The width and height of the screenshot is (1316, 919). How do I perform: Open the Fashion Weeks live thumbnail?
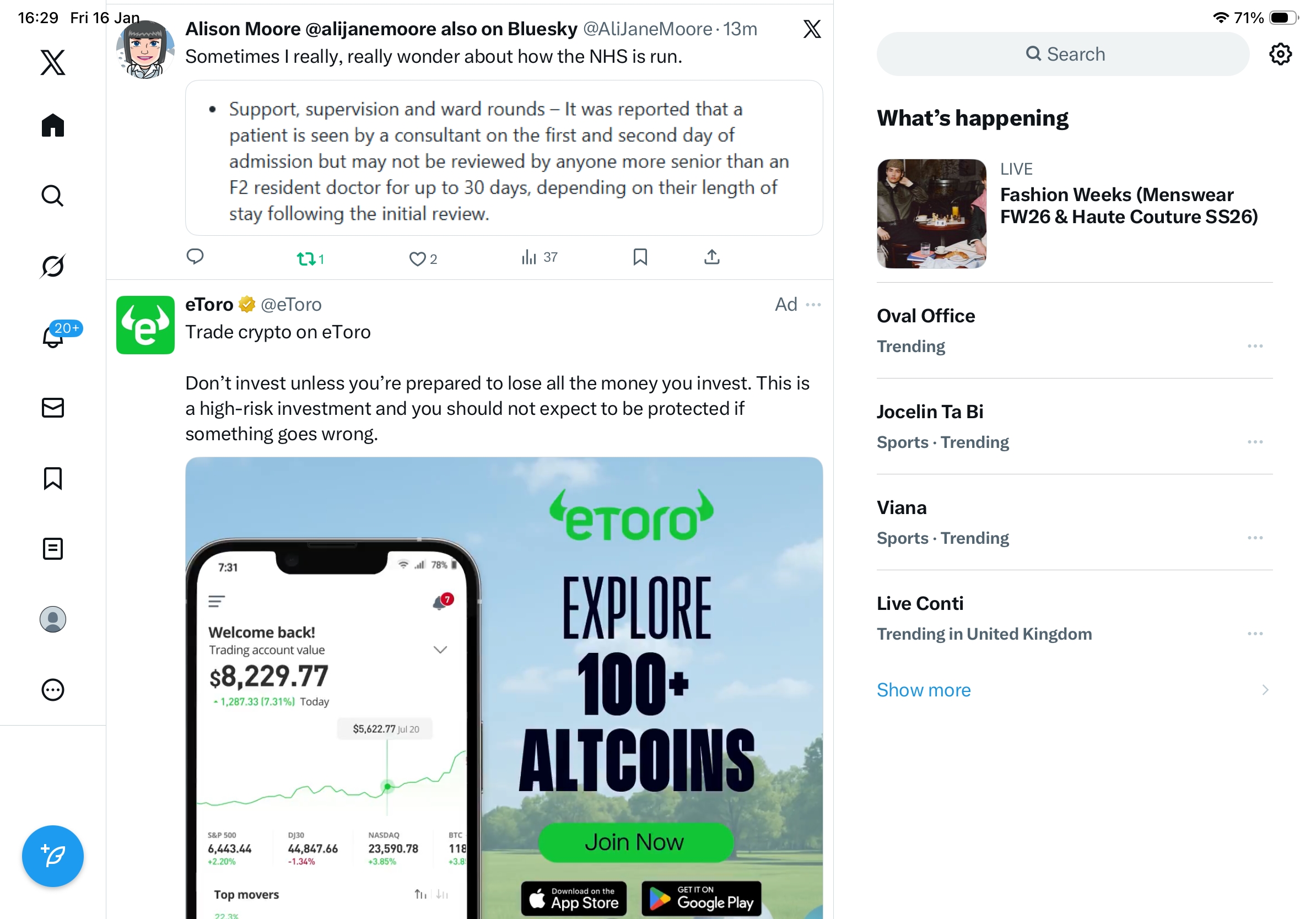click(x=931, y=213)
